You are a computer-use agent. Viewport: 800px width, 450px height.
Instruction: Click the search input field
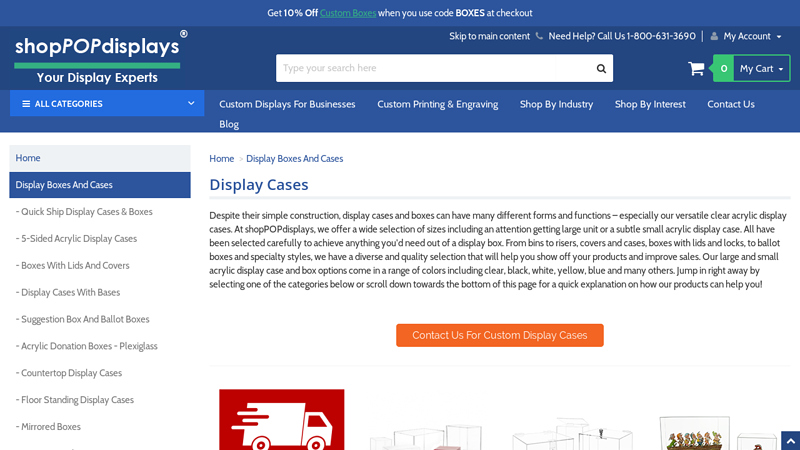pos(435,69)
